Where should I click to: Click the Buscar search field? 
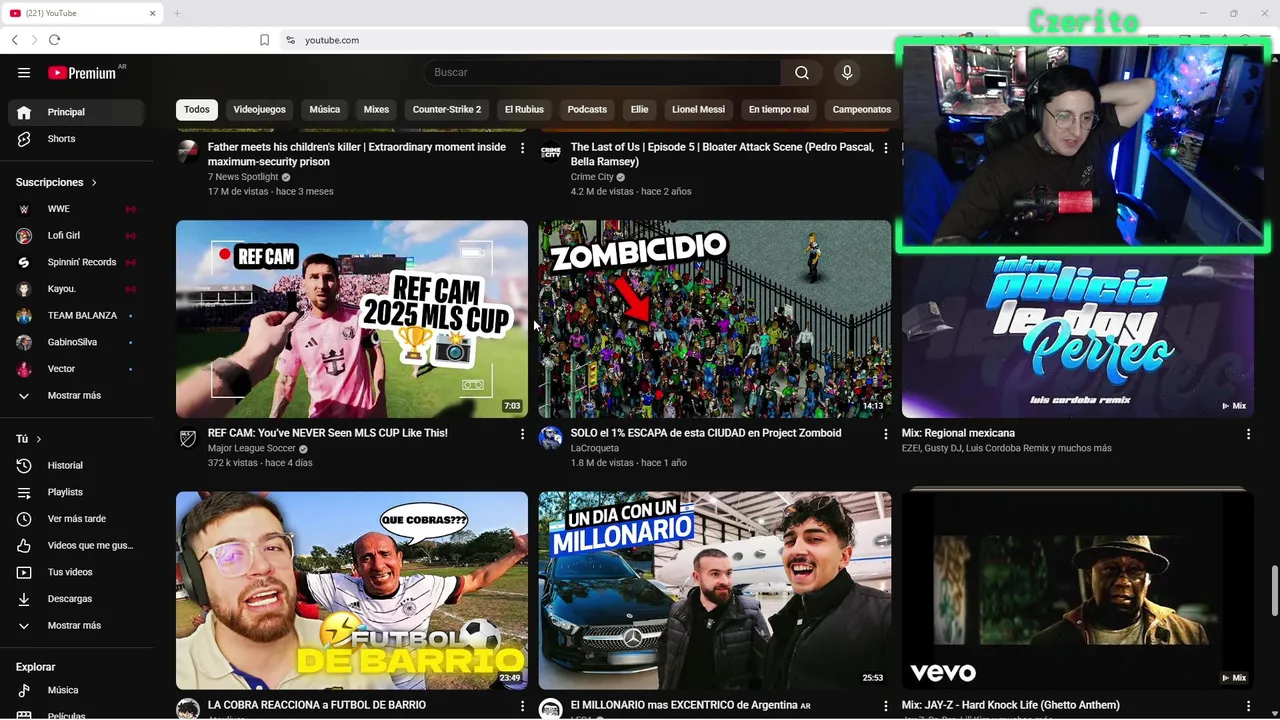(603, 72)
